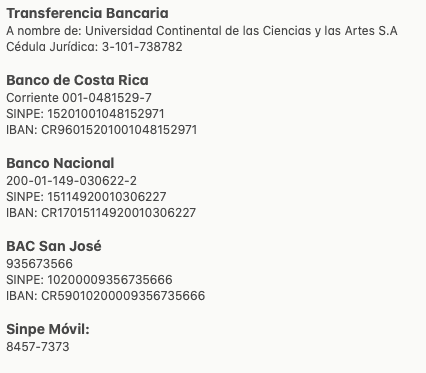Click the SINPE number 15114920010306227
The image size is (426, 373).
(x=107, y=197)
